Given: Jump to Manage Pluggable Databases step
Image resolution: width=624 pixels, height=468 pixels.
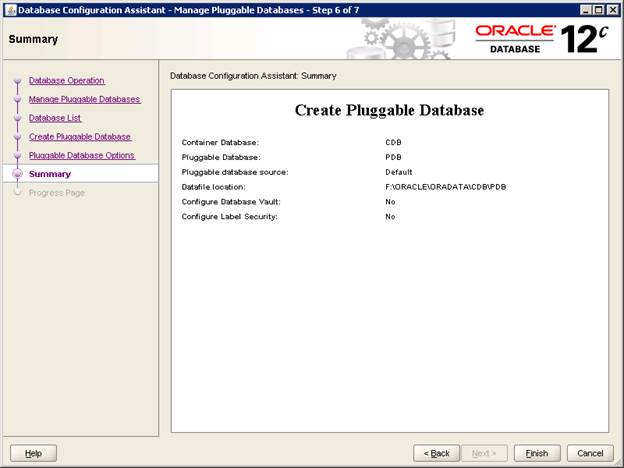Looking at the screenshot, I should click(x=84, y=99).
